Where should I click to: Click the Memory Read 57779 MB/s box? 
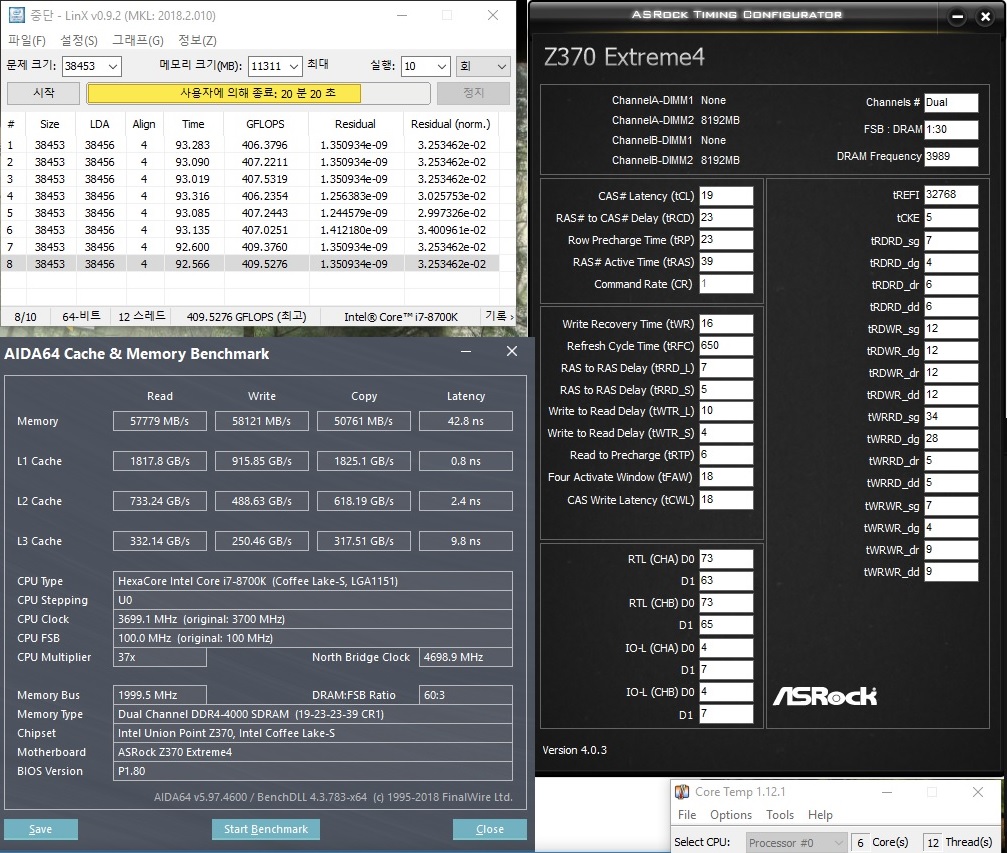(159, 421)
